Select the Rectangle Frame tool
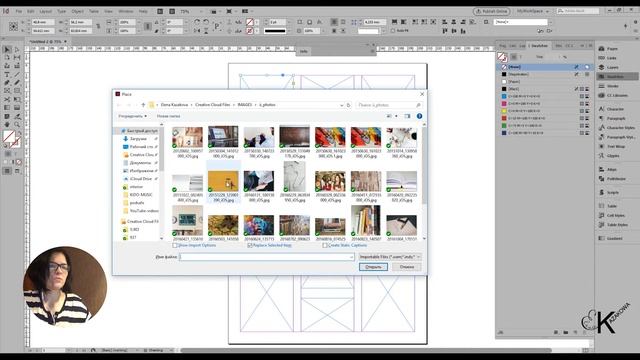 click(7, 91)
